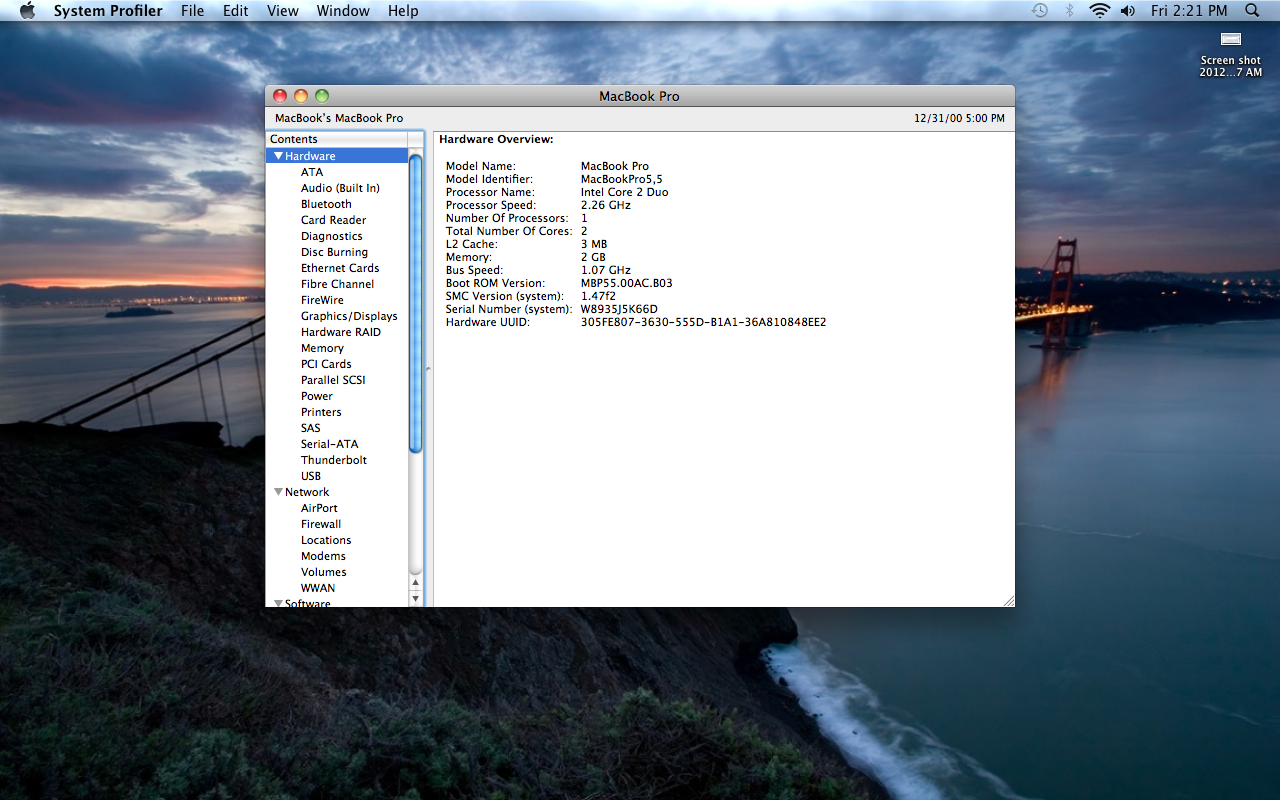Select Modems under Network
Viewport: 1280px width, 800px height.
(x=323, y=556)
